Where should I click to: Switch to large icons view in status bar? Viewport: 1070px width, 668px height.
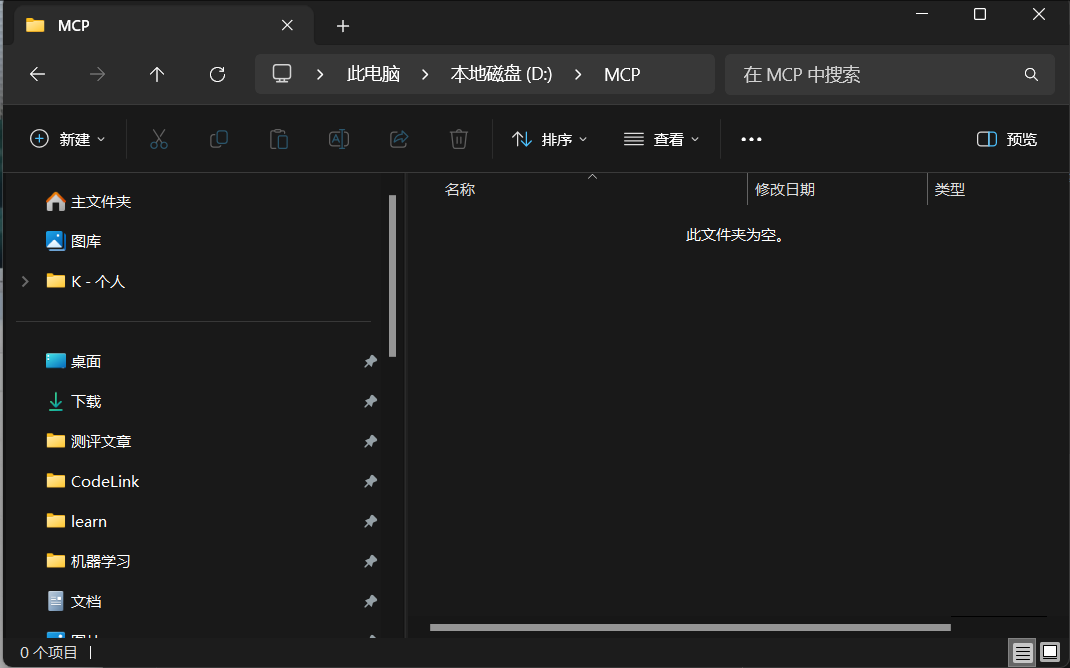pos(1051,652)
